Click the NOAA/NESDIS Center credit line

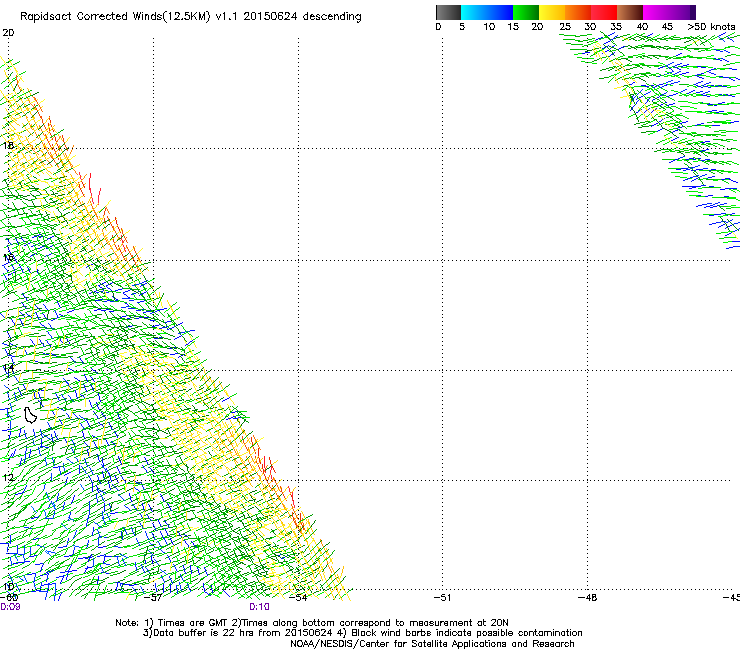[432, 644]
